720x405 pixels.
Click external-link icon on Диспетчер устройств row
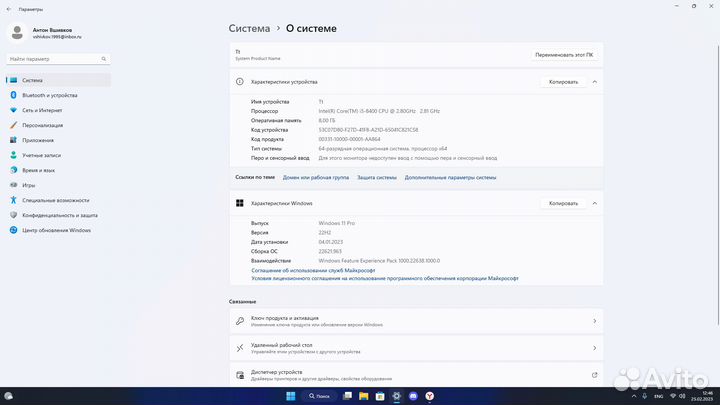[x=595, y=375]
